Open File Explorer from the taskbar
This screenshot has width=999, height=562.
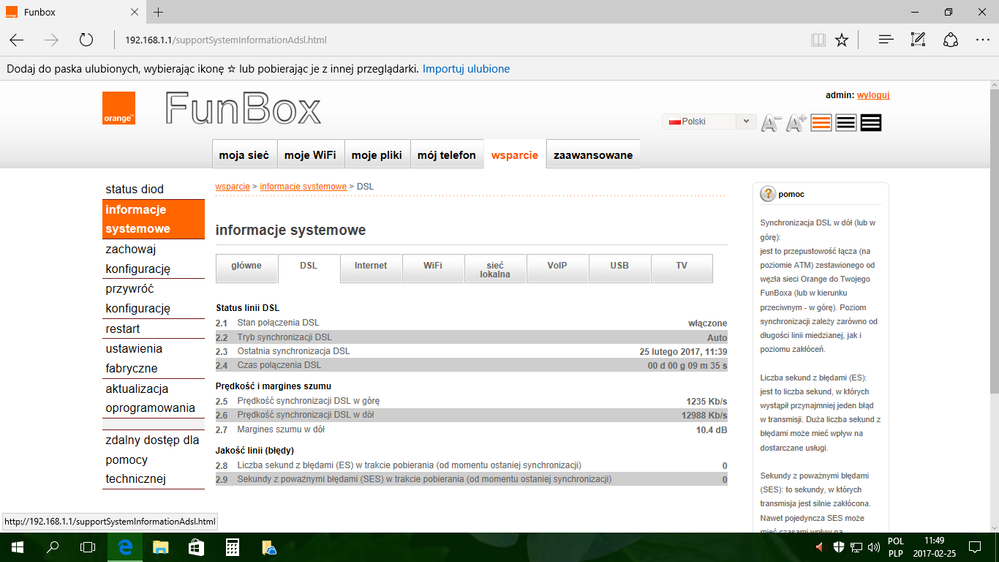pyautogui.click(x=161, y=547)
